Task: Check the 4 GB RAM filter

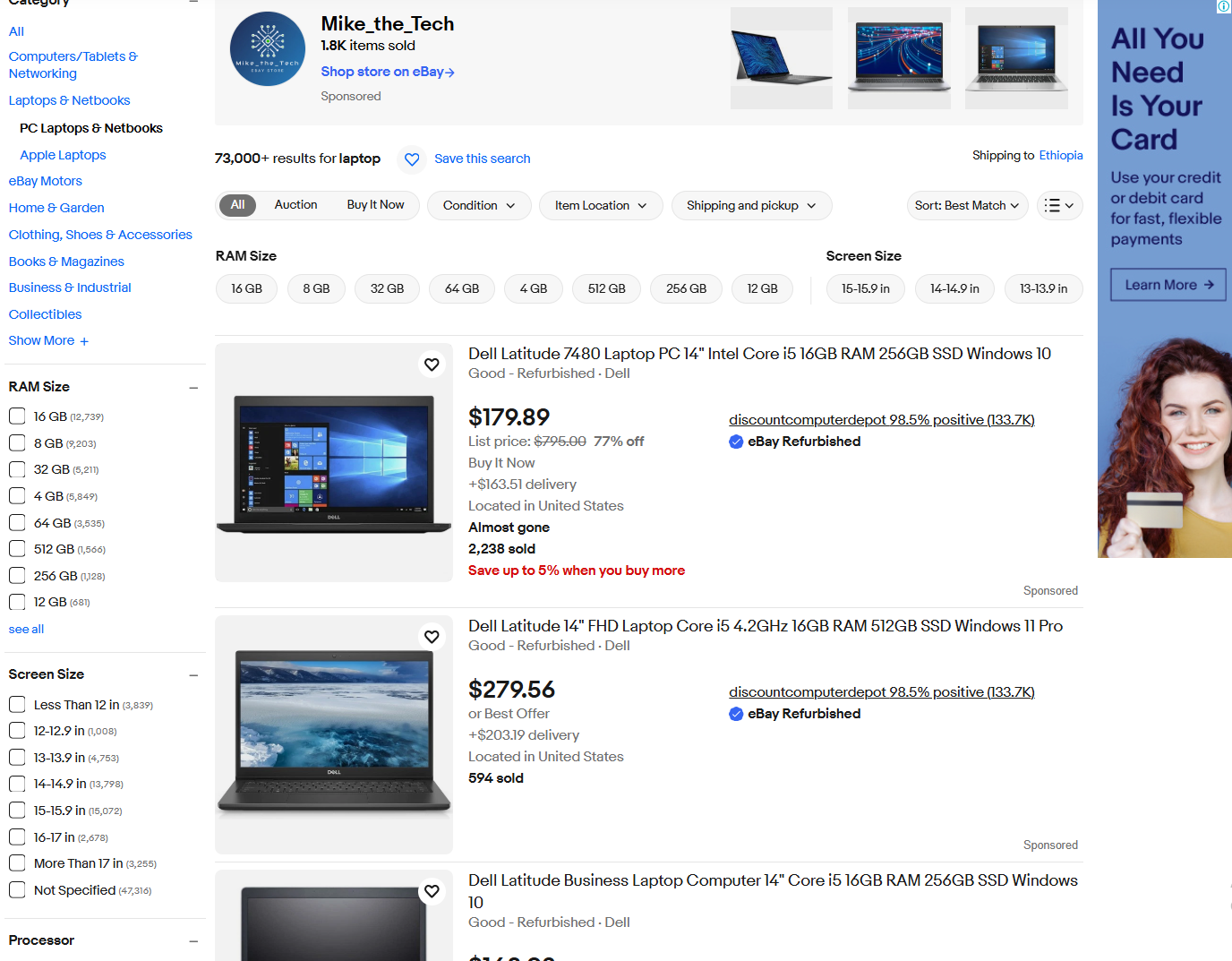Action: tap(17, 495)
